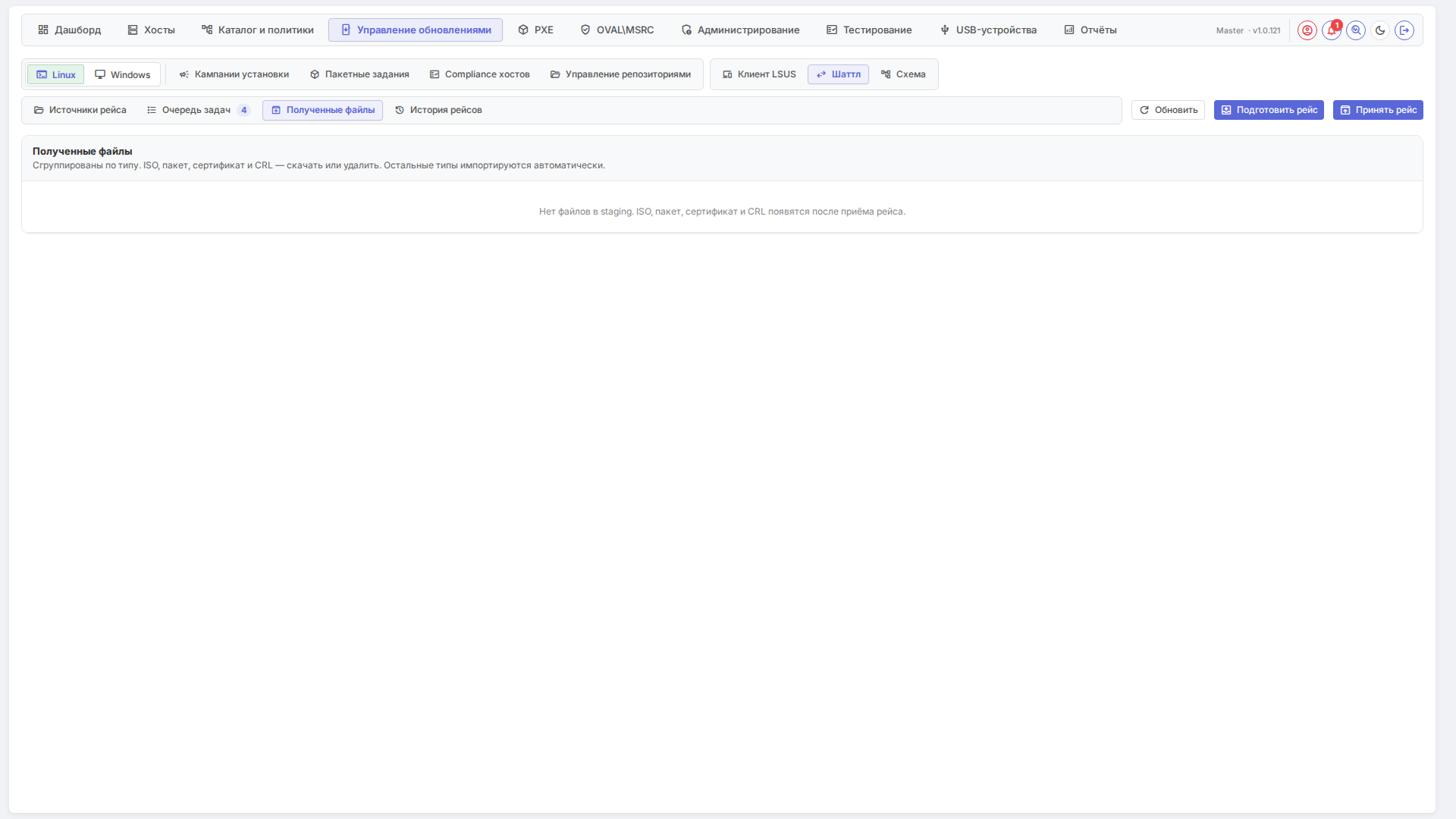Open the Клиент LSUS tab
1456x819 pixels.
tap(759, 74)
